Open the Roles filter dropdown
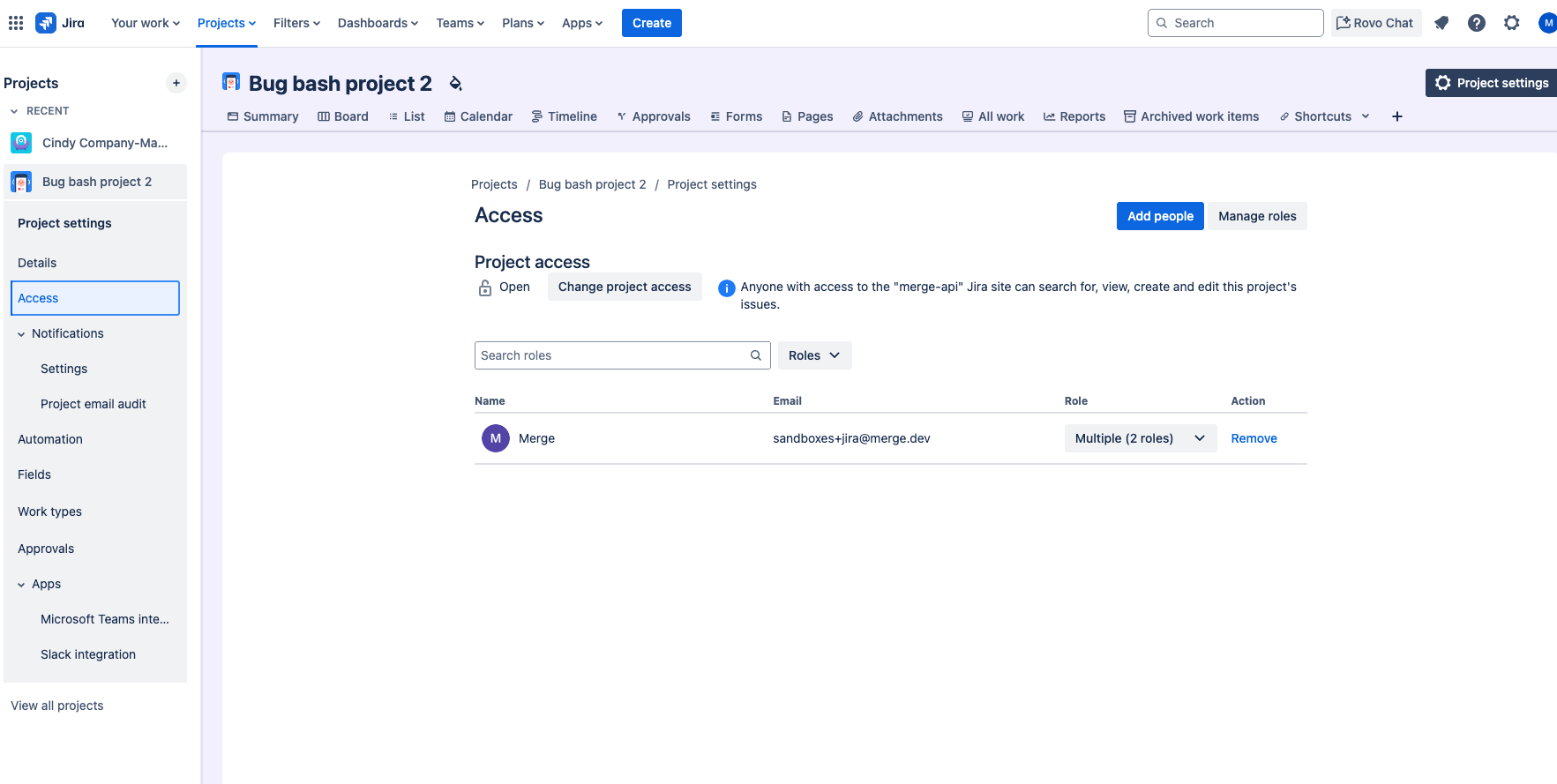 [814, 355]
